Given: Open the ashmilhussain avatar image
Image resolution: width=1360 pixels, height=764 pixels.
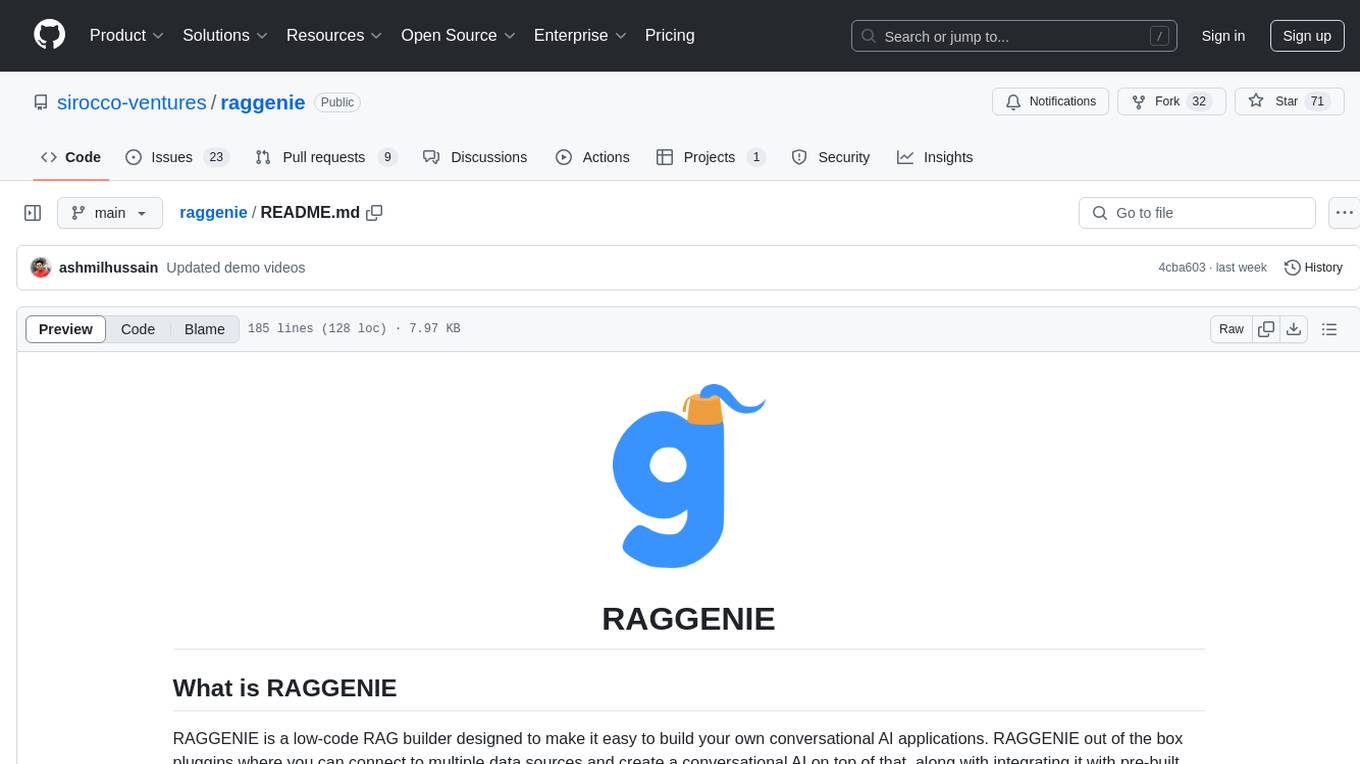Looking at the screenshot, I should (x=41, y=268).
